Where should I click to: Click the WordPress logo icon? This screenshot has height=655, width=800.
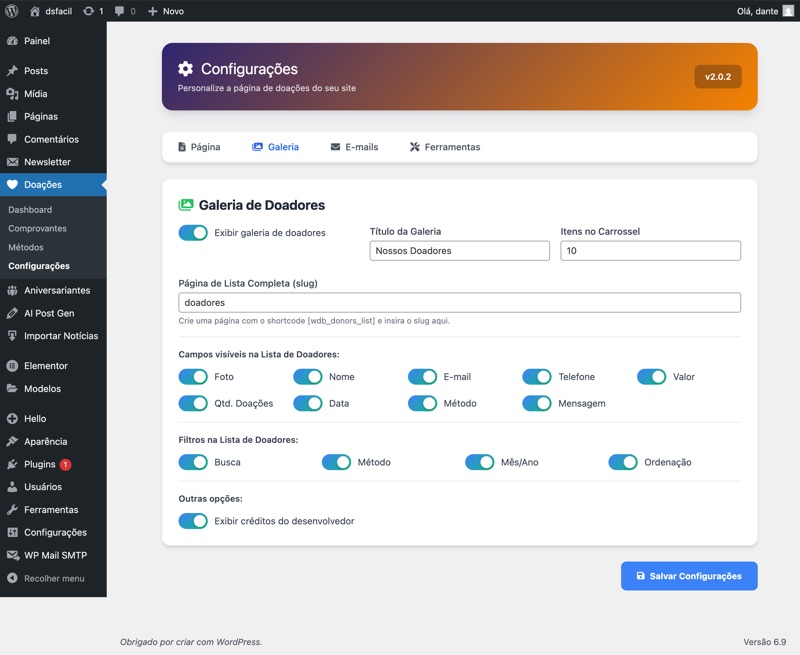pos(12,11)
